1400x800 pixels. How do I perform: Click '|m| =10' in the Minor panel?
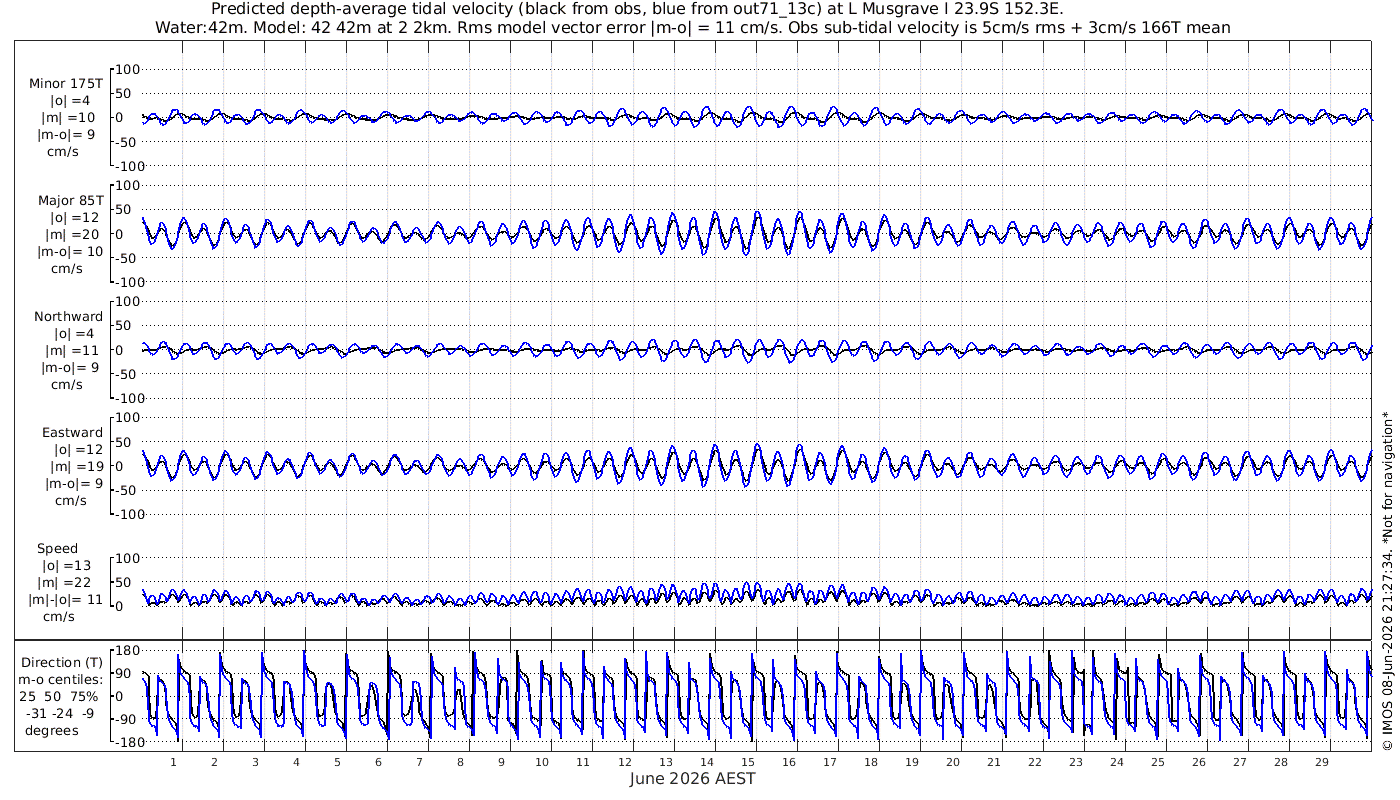[x=70, y=117]
